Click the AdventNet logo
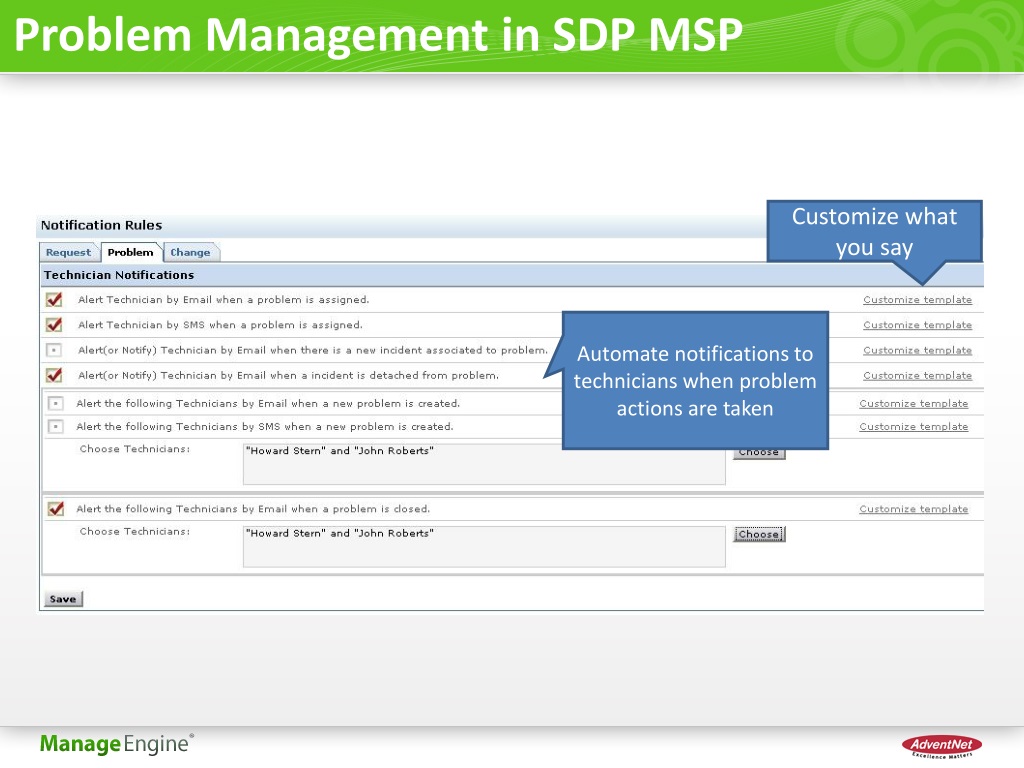 coord(942,746)
